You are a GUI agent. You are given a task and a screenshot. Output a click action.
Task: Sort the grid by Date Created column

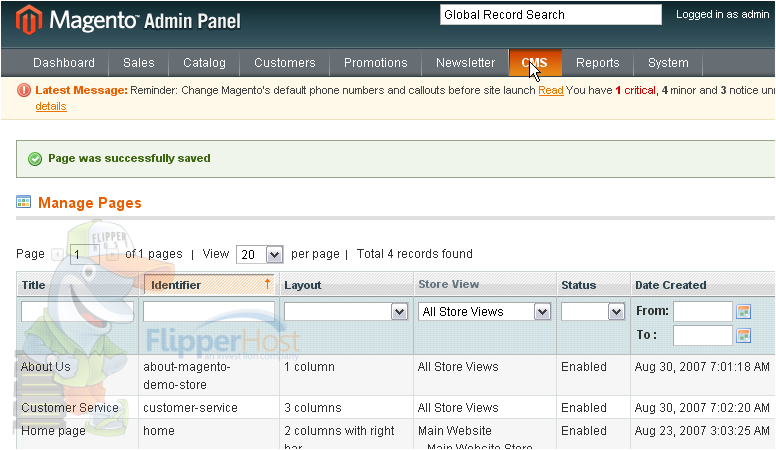(x=671, y=285)
